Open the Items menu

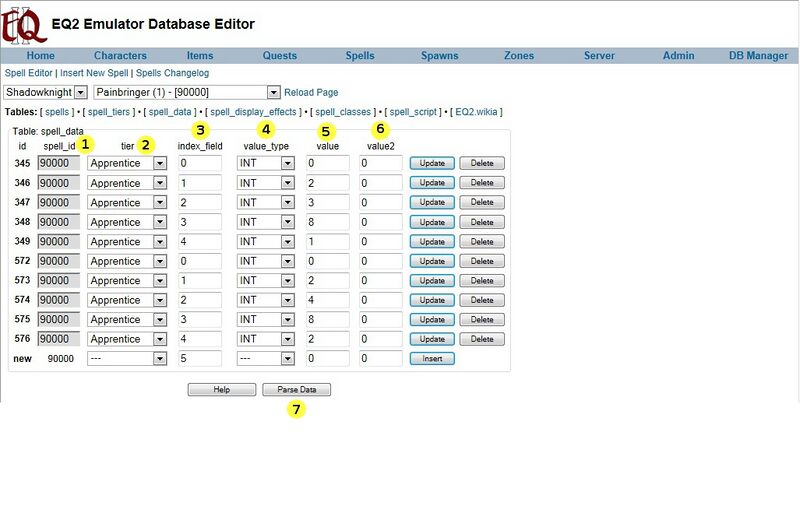(199, 56)
